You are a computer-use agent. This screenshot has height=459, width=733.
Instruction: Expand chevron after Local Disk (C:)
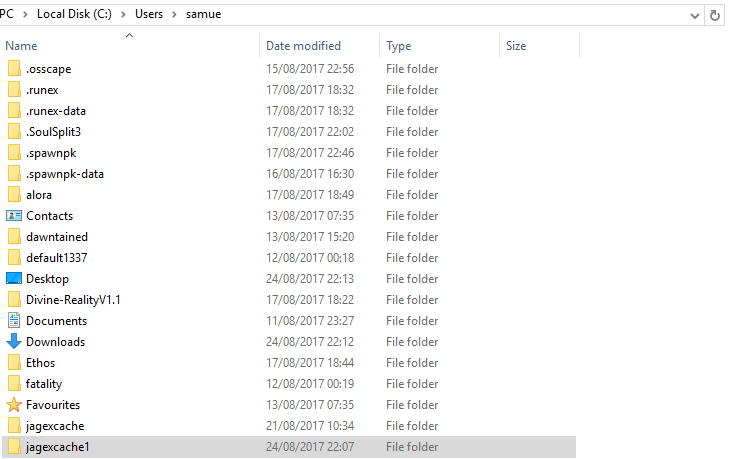123,14
